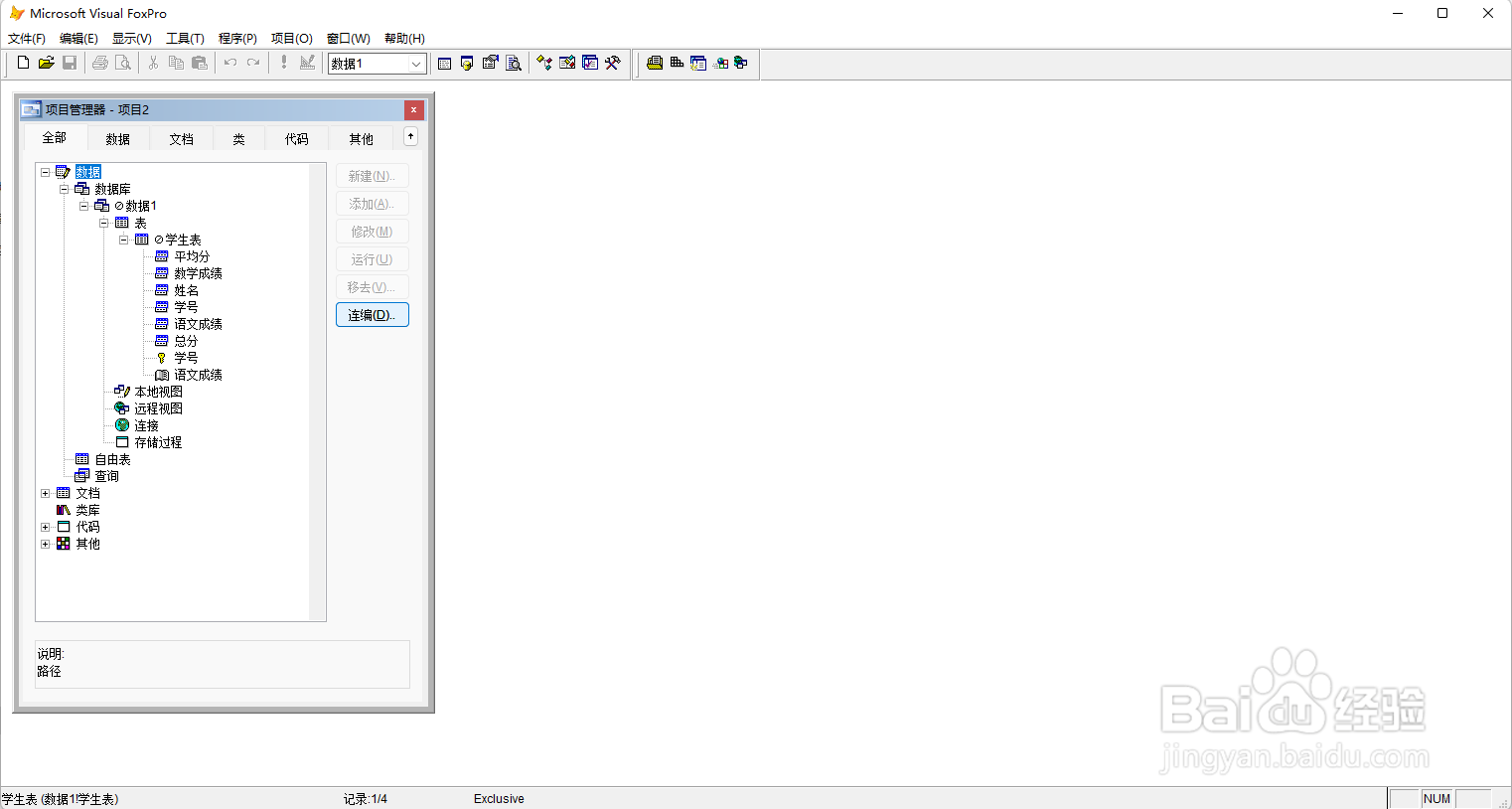Expand the 代码 tree node
This screenshot has width=1512, height=809.
coord(45,527)
